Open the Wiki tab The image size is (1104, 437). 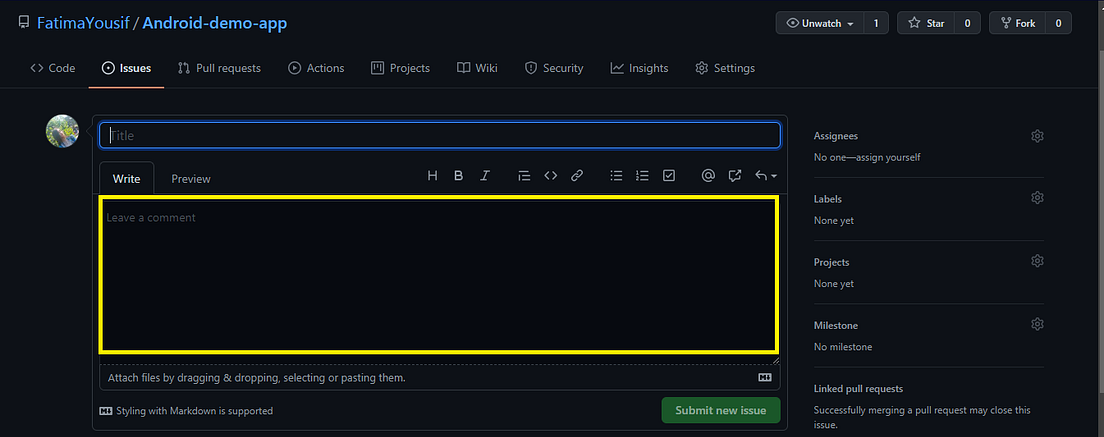(x=477, y=68)
